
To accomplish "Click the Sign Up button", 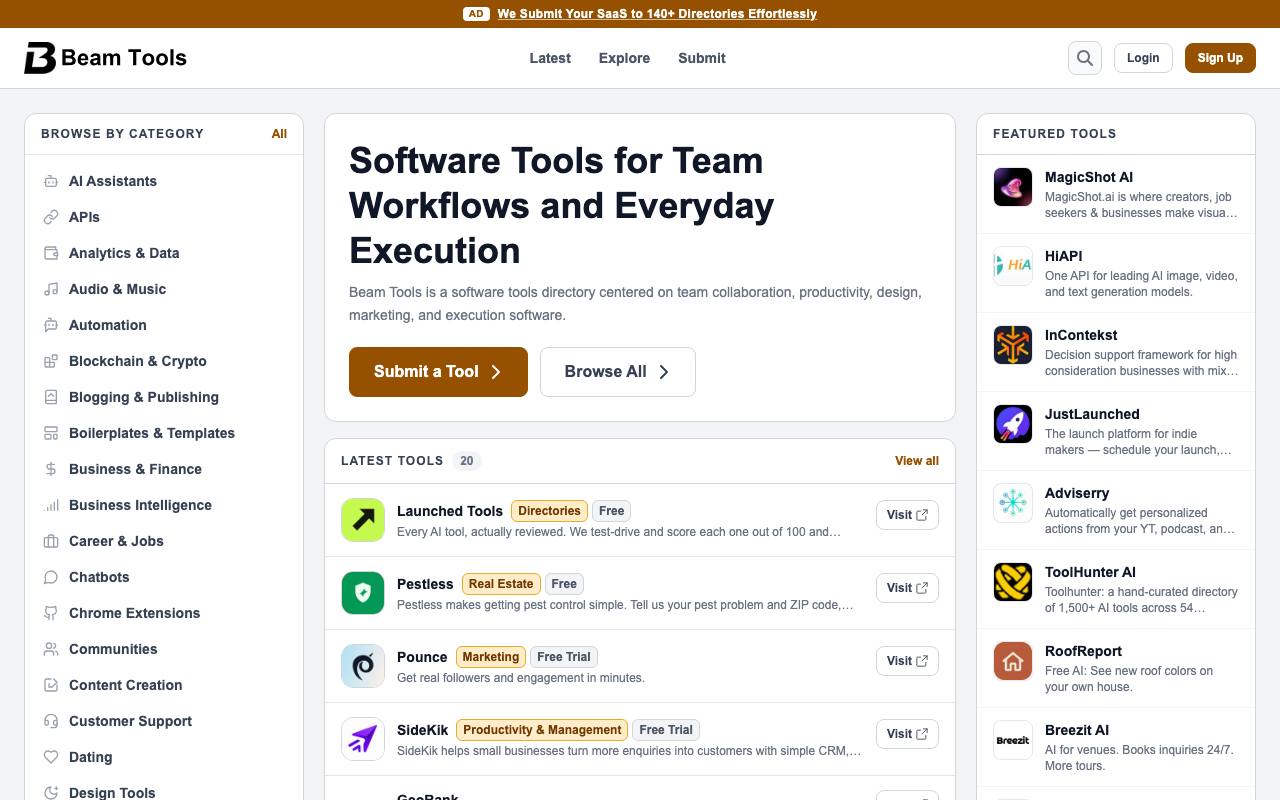I will tap(1220, 58).
